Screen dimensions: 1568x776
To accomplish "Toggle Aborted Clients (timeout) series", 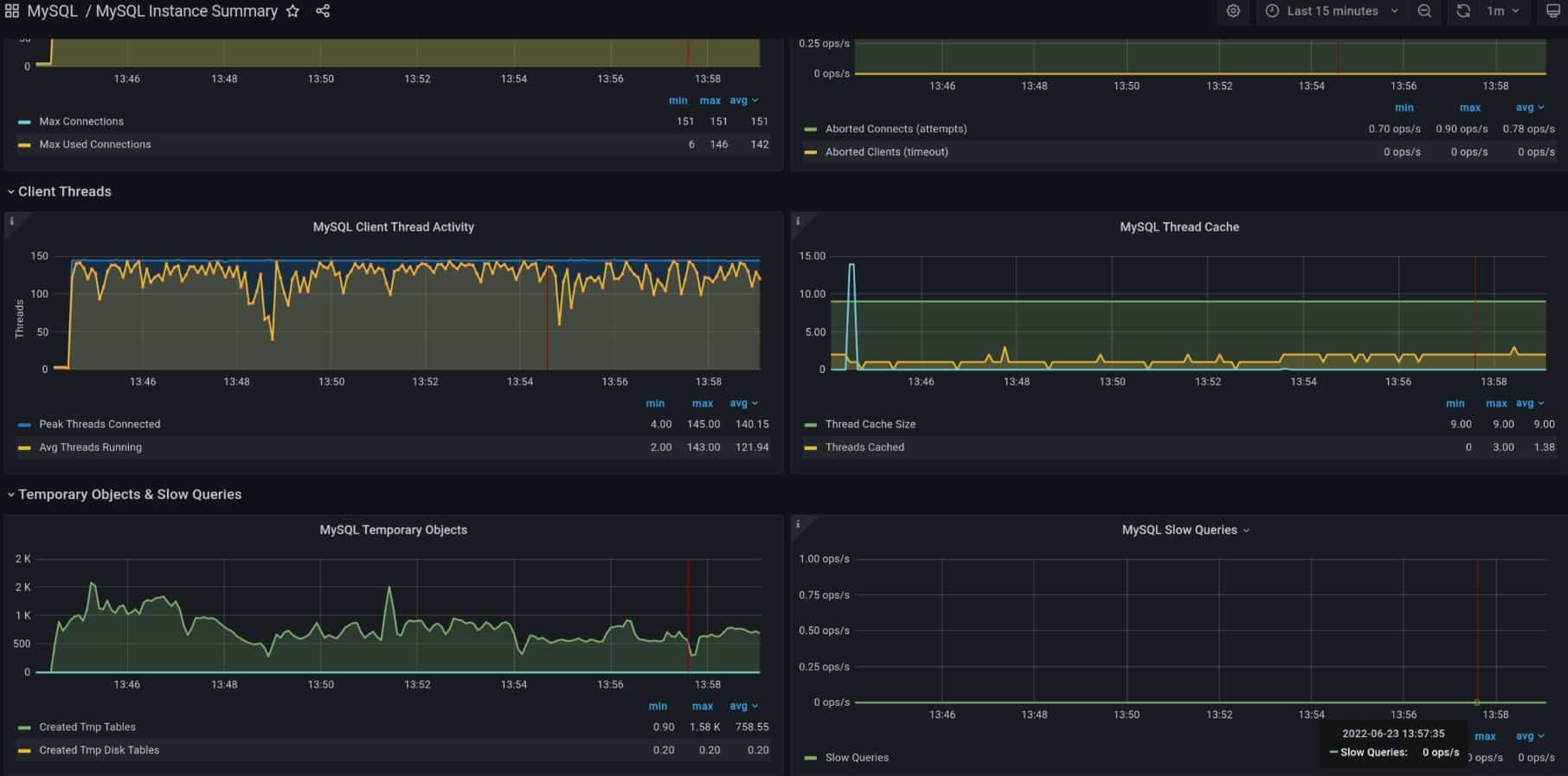I will (886, 151).
